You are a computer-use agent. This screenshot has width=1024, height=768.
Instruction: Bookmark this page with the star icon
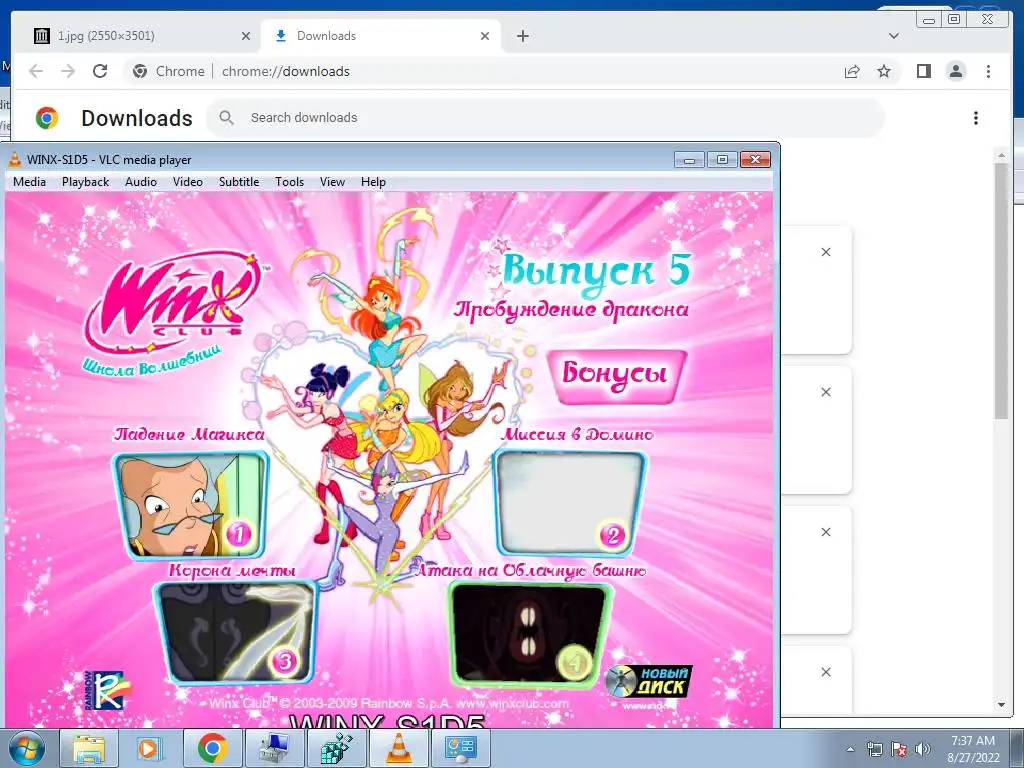(x=884, y=71)
